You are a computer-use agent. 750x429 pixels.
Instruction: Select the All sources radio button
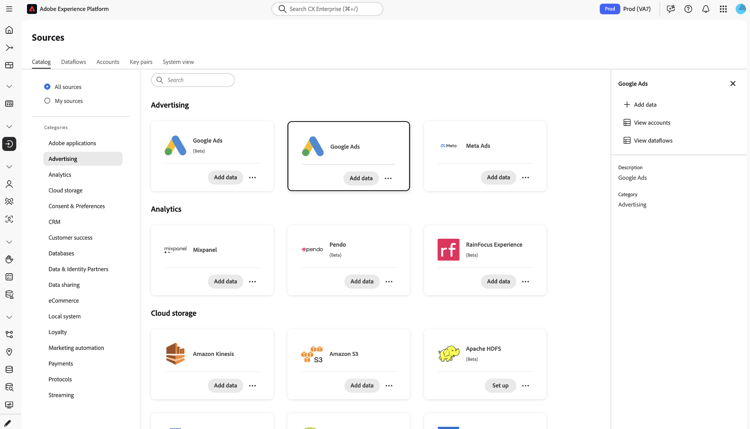(47, 87)
